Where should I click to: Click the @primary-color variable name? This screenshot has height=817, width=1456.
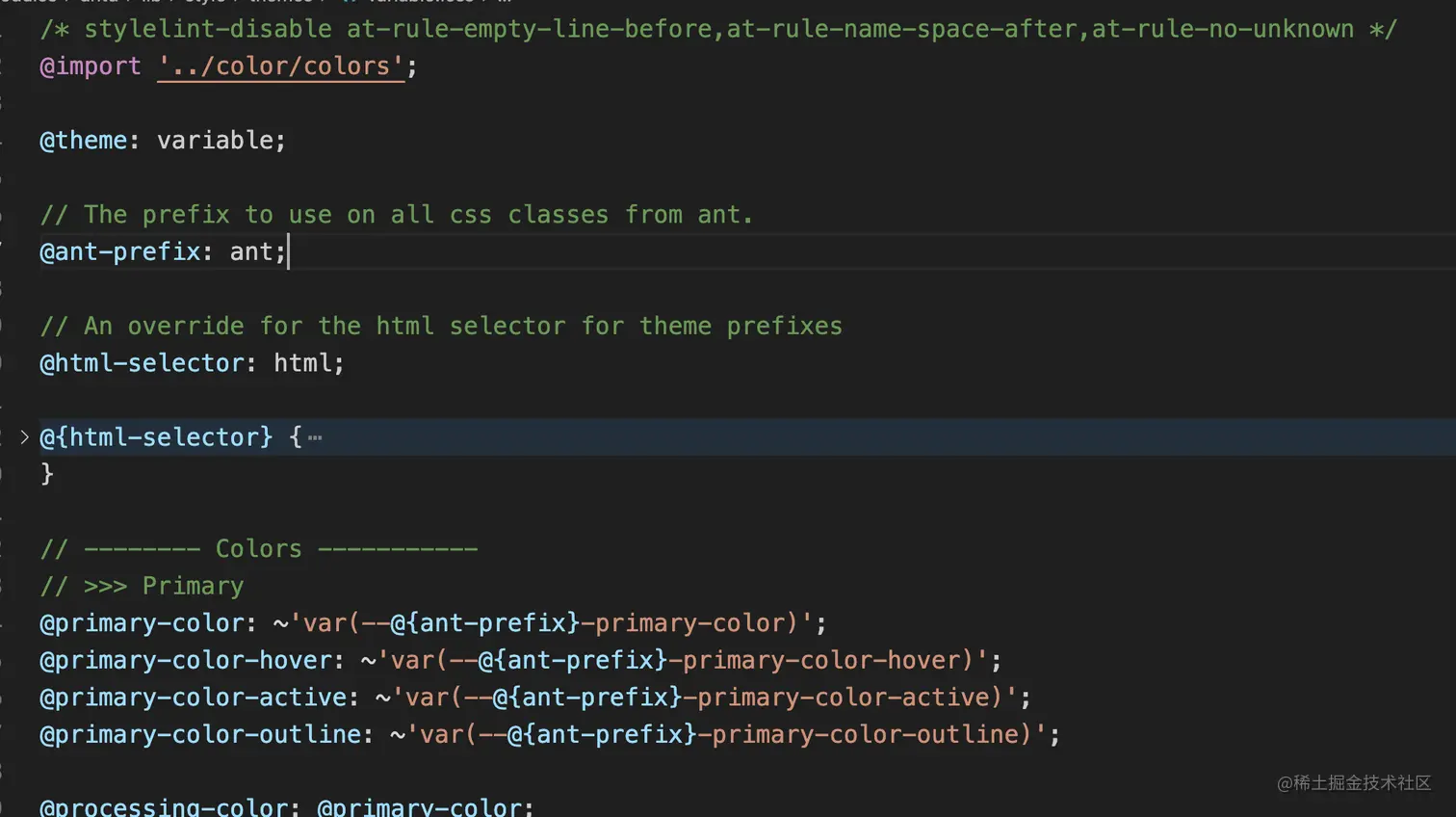143,623
